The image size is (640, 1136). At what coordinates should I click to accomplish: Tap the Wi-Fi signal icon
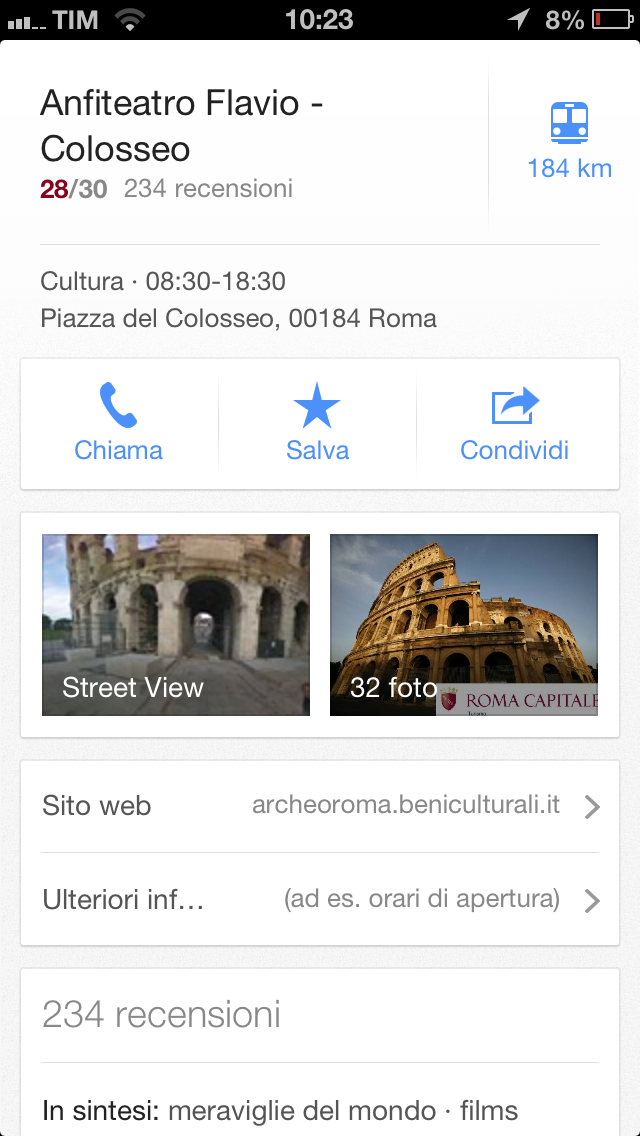(x=129, y=19)
